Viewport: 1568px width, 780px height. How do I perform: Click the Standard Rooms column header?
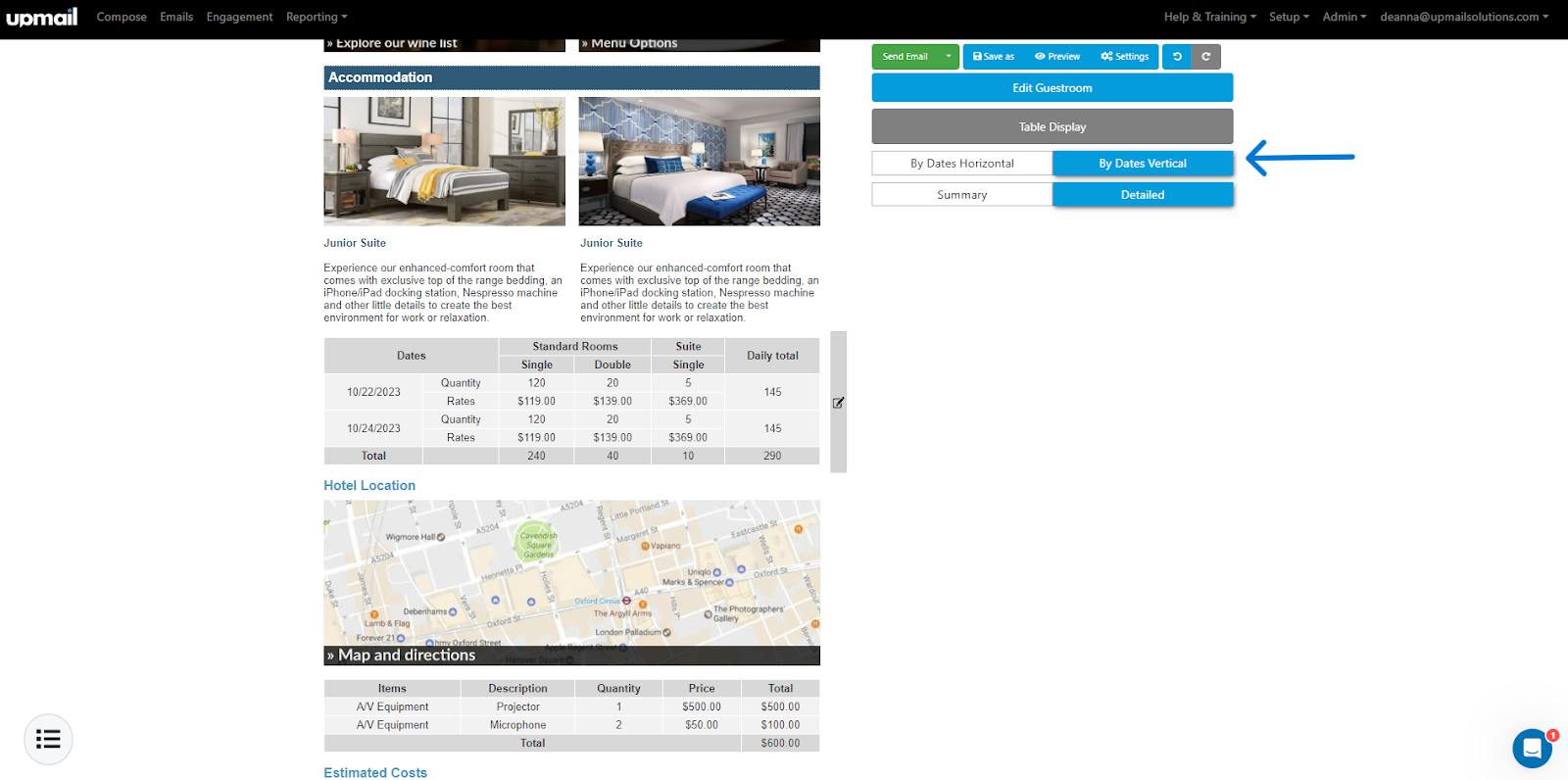pos(575,347)
